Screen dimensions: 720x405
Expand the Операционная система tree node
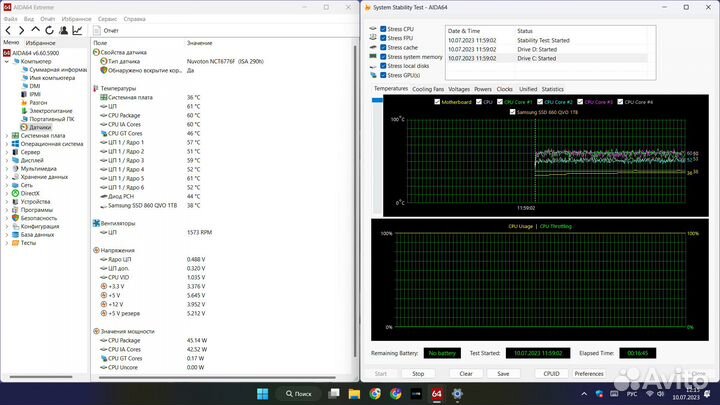[7, 144]
